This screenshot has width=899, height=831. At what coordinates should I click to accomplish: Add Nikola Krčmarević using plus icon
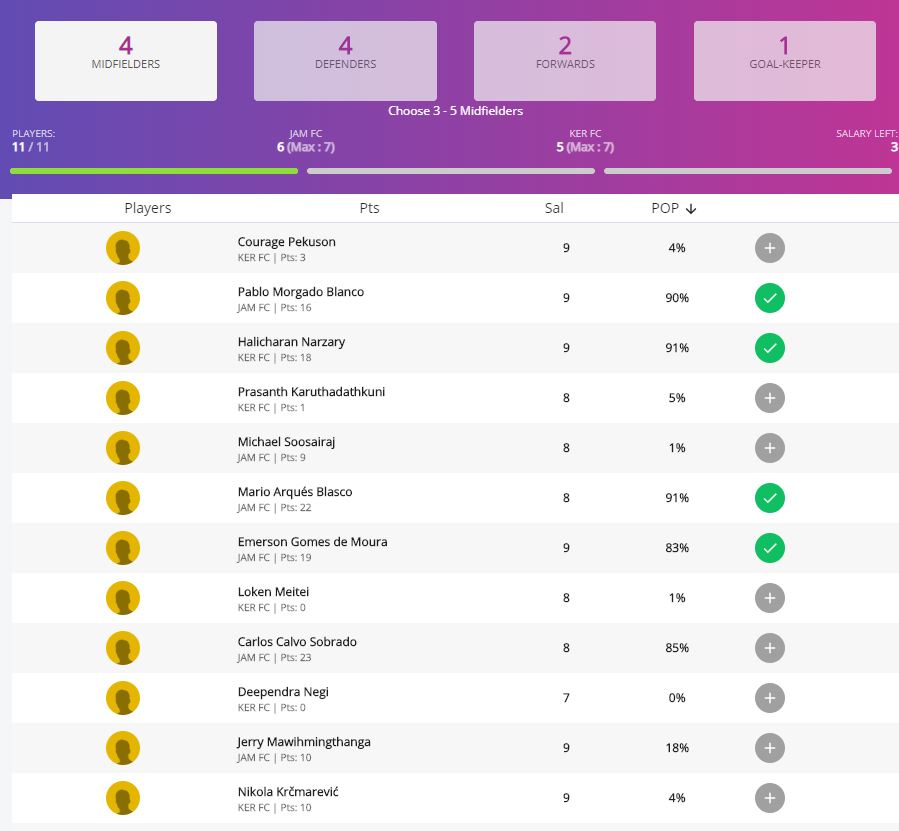point(769,798)
